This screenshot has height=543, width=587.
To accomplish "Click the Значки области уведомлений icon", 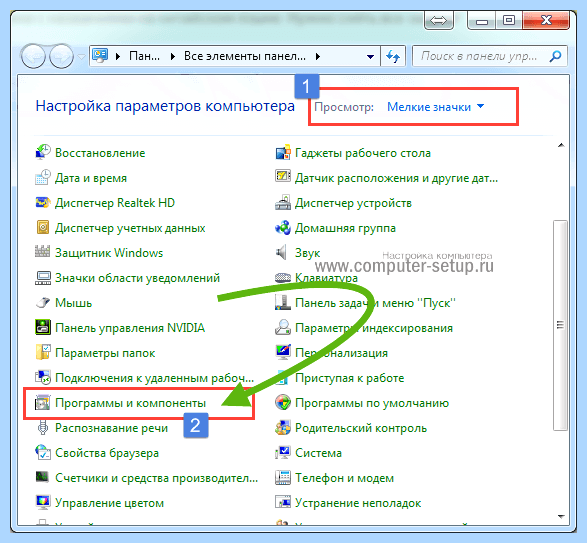I will [x=43, y=278].
